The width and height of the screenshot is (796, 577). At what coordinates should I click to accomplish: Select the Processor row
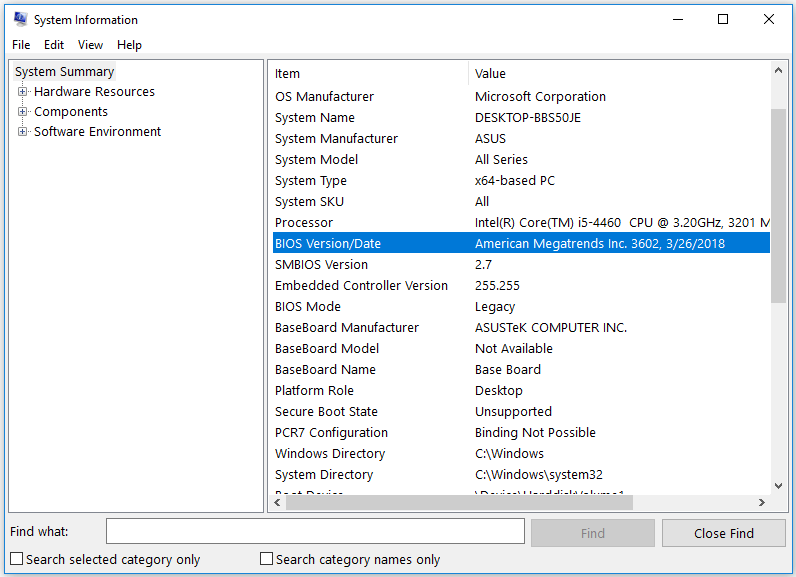point(521,222)
